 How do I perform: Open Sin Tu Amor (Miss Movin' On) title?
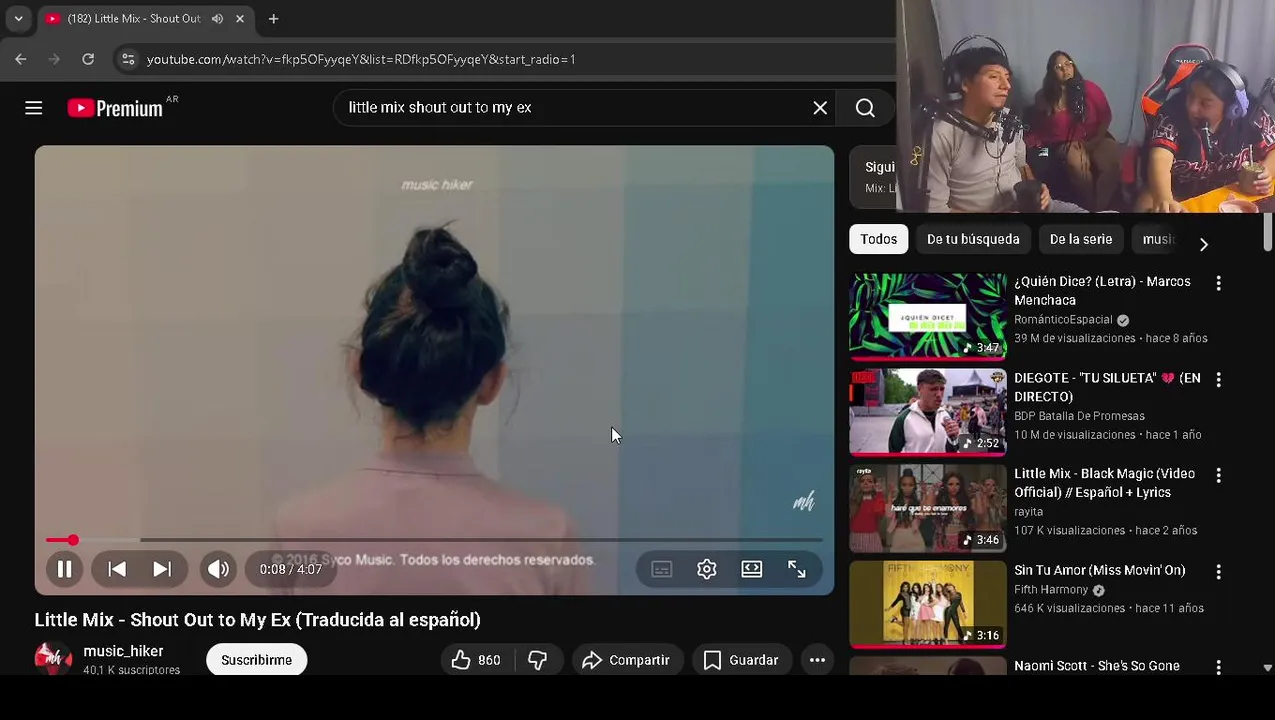point(1099,570)
